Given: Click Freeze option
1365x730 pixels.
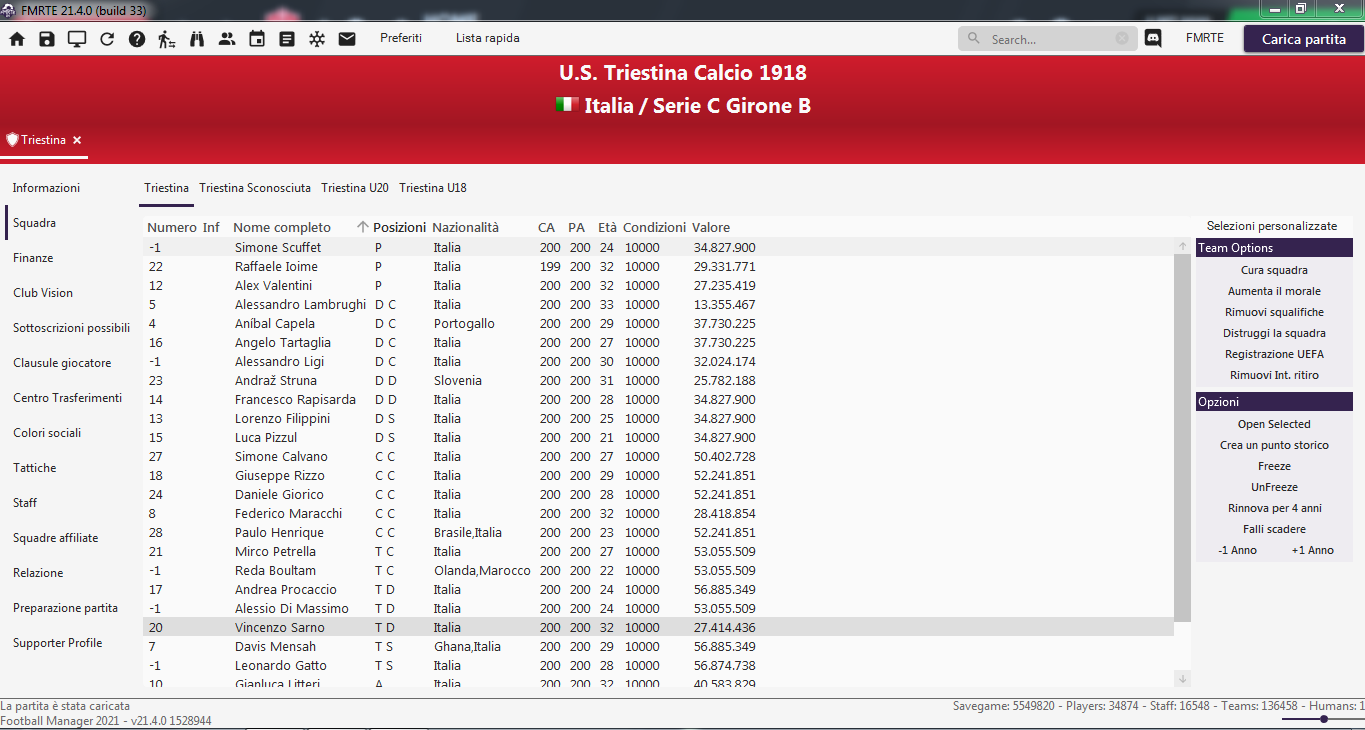Looking at the screenshot, I should [x=1274, y=466].
